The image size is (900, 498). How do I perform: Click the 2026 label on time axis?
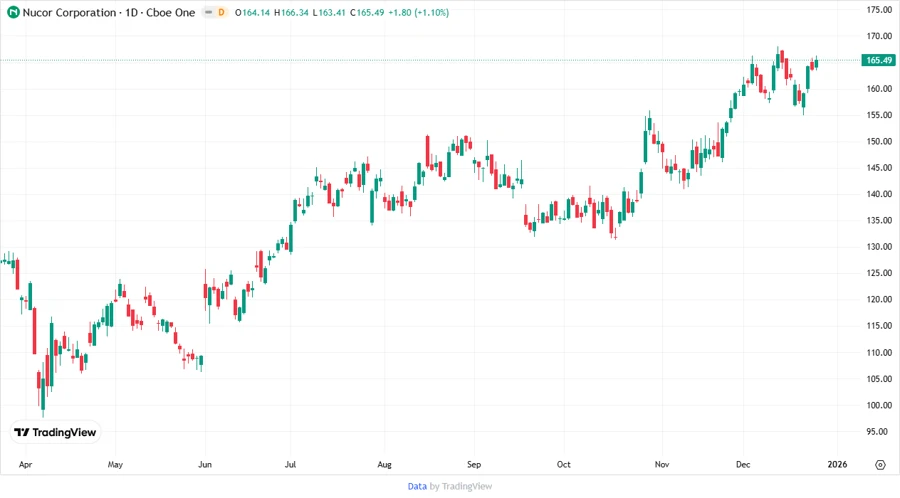[x=837, y=464]
